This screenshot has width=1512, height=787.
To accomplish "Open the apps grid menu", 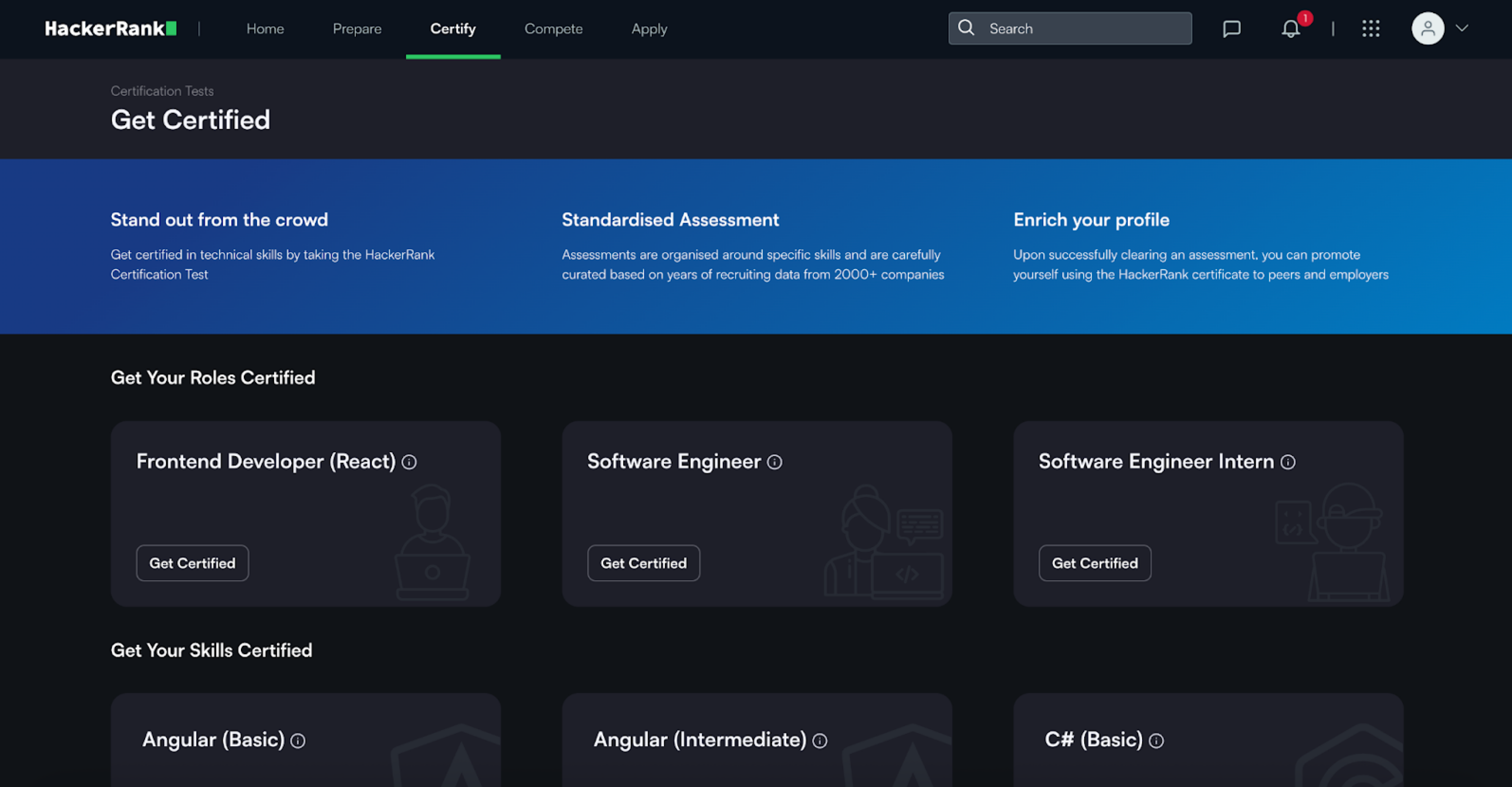I will [x=1371, y=28].
